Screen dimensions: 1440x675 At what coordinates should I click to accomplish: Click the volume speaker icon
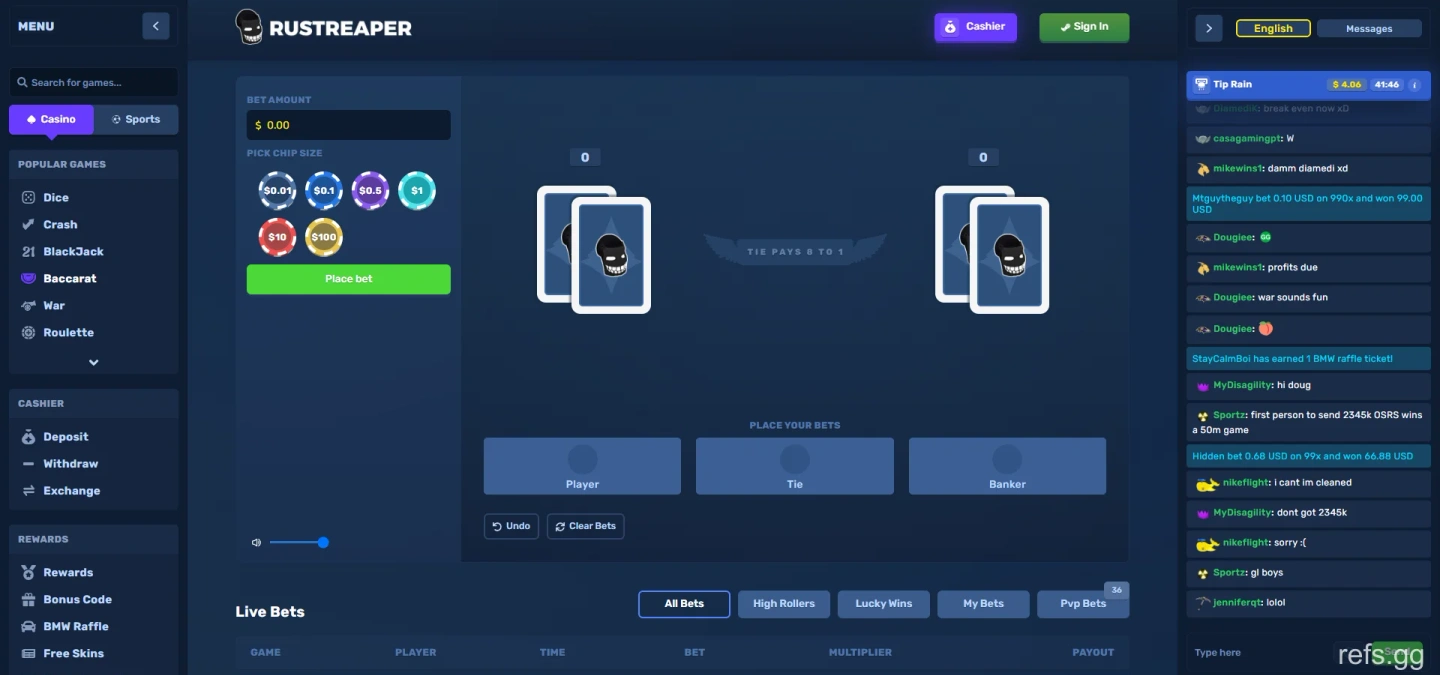[256, 543]
